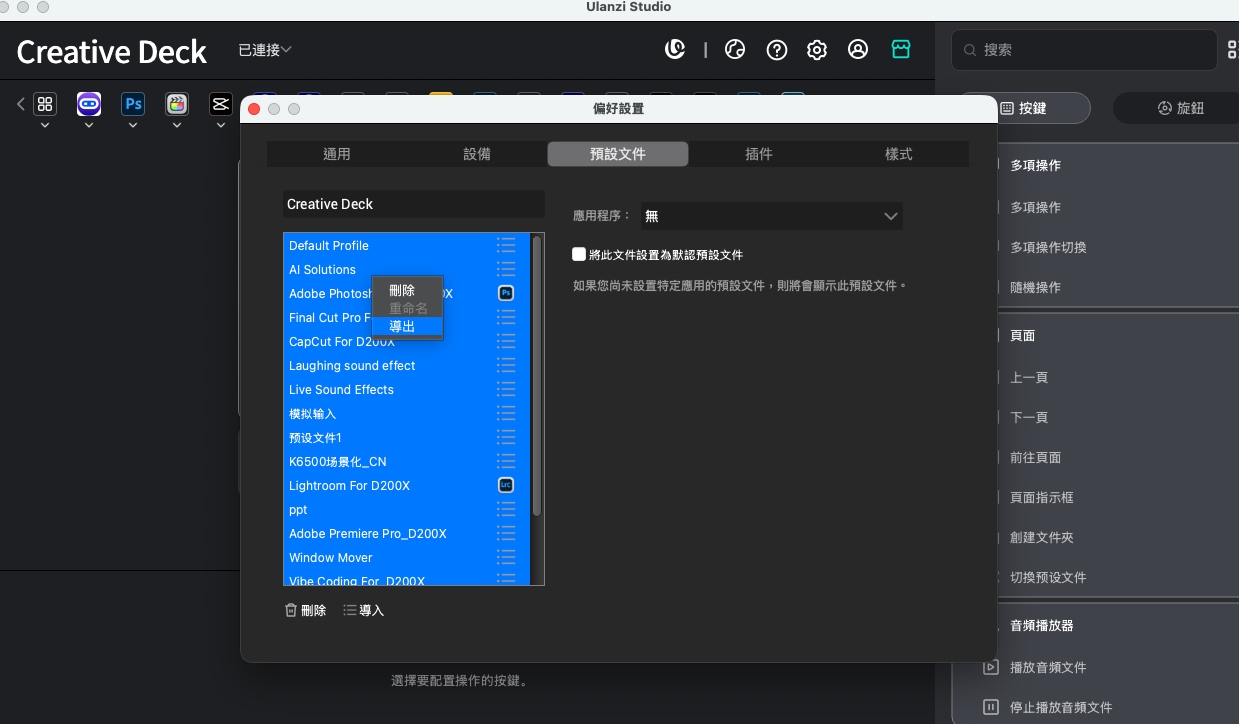Choose 刪除 in the context menu
Viewport: 1239px width, 724px height.
click(407, 290)
